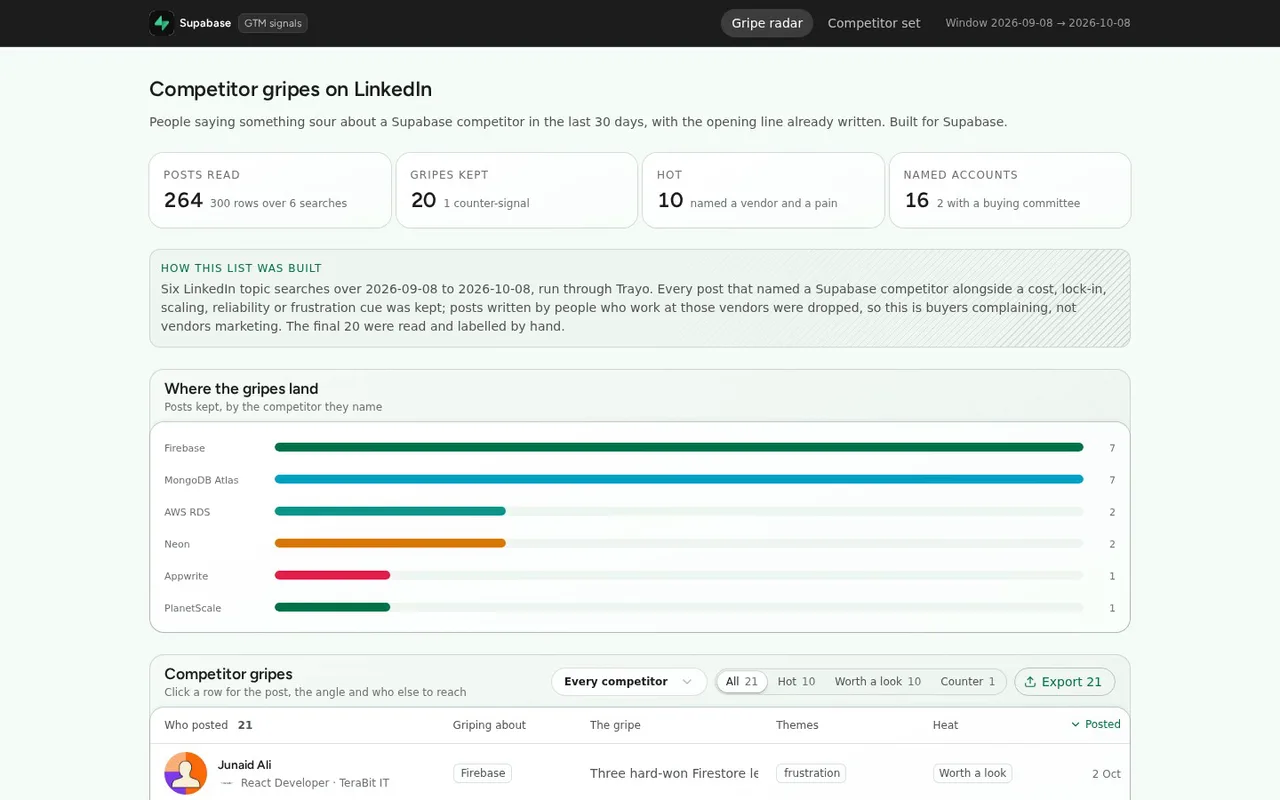Click the Heat column header
Screen dimensions: 1280x800
[x=945, y=725]
